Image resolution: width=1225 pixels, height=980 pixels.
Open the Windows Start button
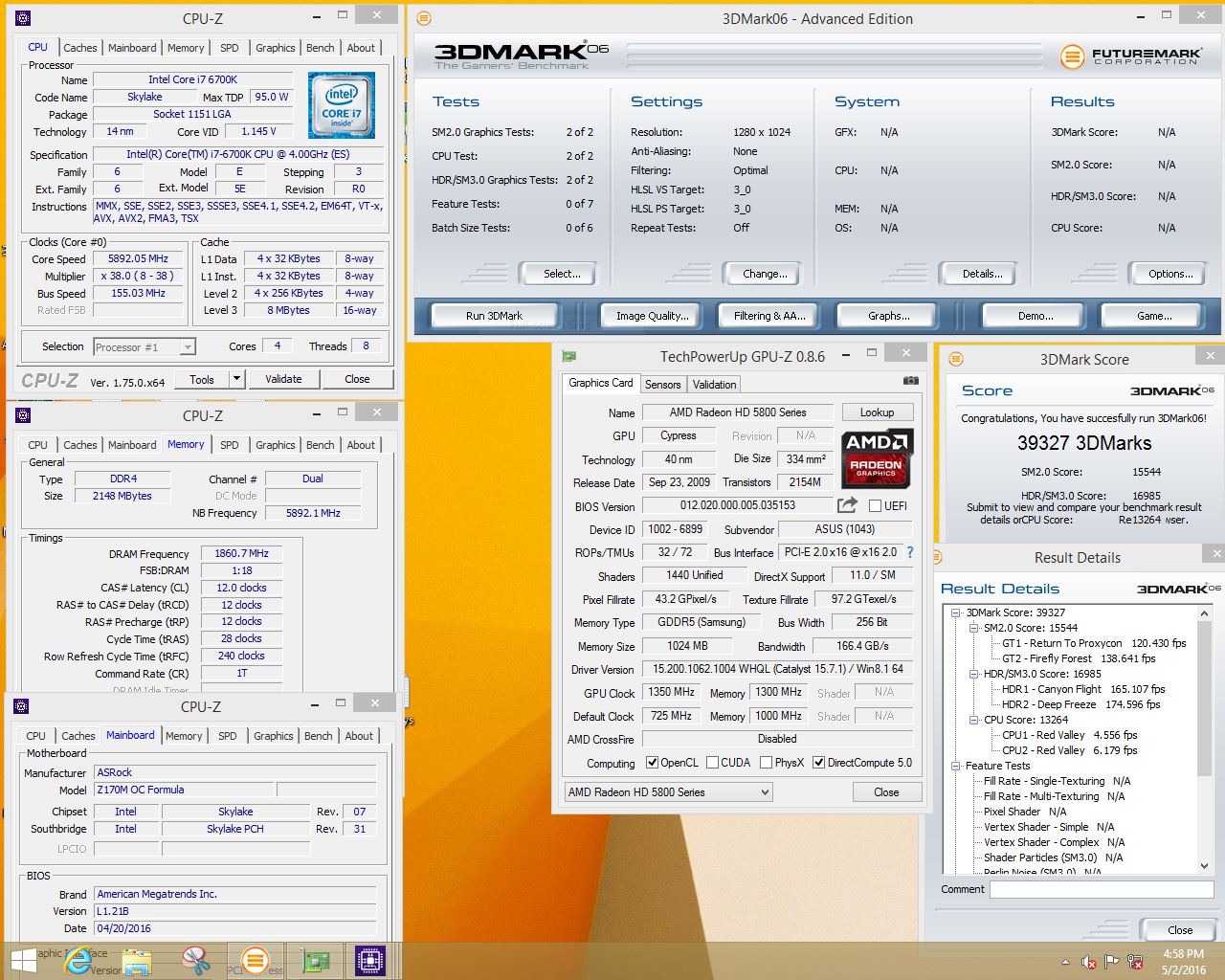(23, 961)
